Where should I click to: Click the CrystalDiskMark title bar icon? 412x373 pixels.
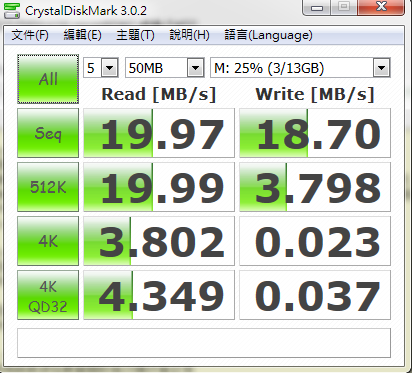pyautogui.click(x=12, y=10)
